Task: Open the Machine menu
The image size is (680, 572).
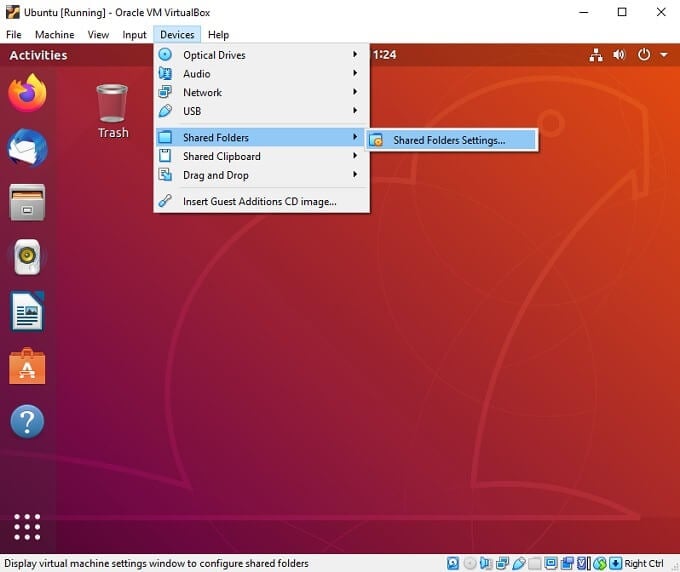Action: [55, 35]
